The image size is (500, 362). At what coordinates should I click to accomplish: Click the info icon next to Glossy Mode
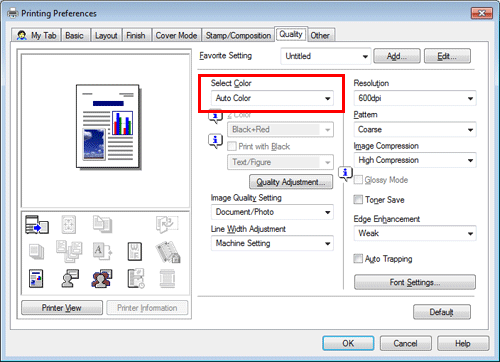pyautogui.click(x=345, y=173)
